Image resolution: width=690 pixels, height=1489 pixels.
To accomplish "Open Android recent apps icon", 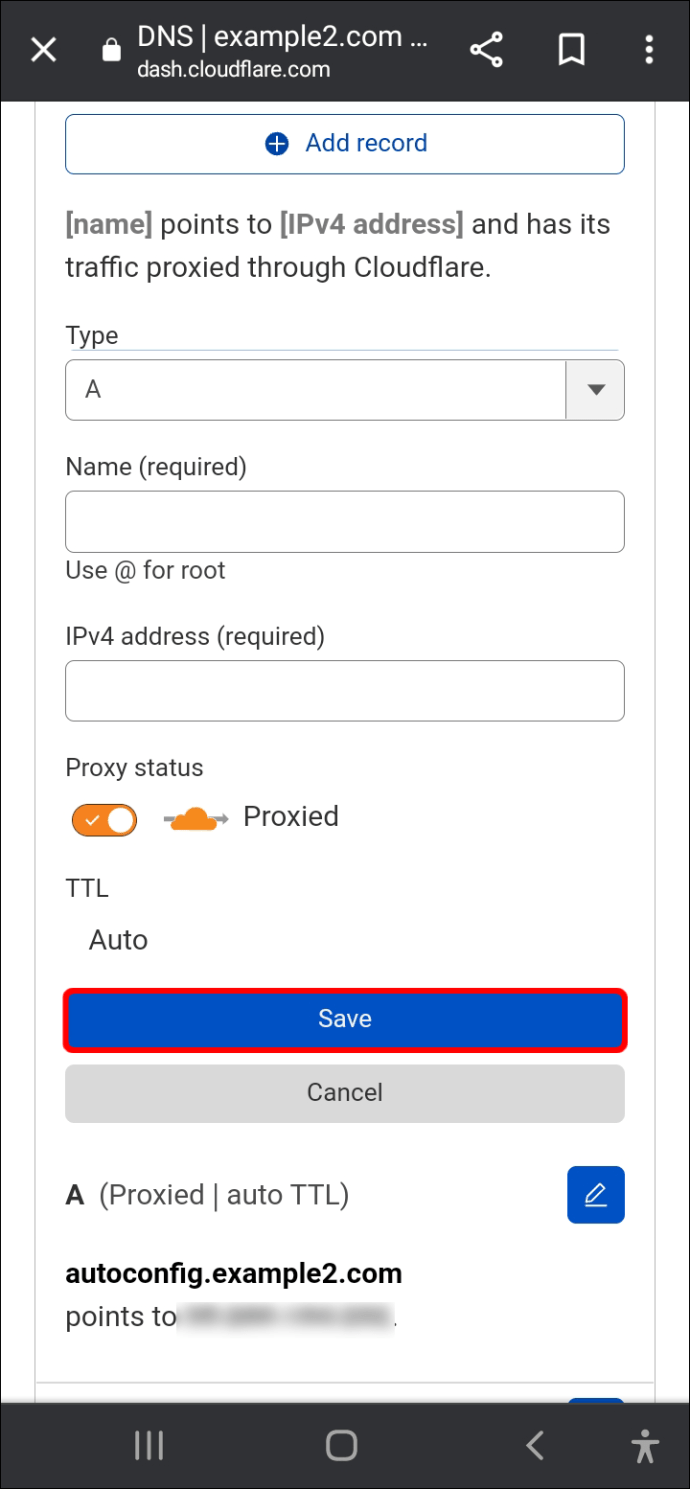I will pyautogui.click(x=149, y=1445).
